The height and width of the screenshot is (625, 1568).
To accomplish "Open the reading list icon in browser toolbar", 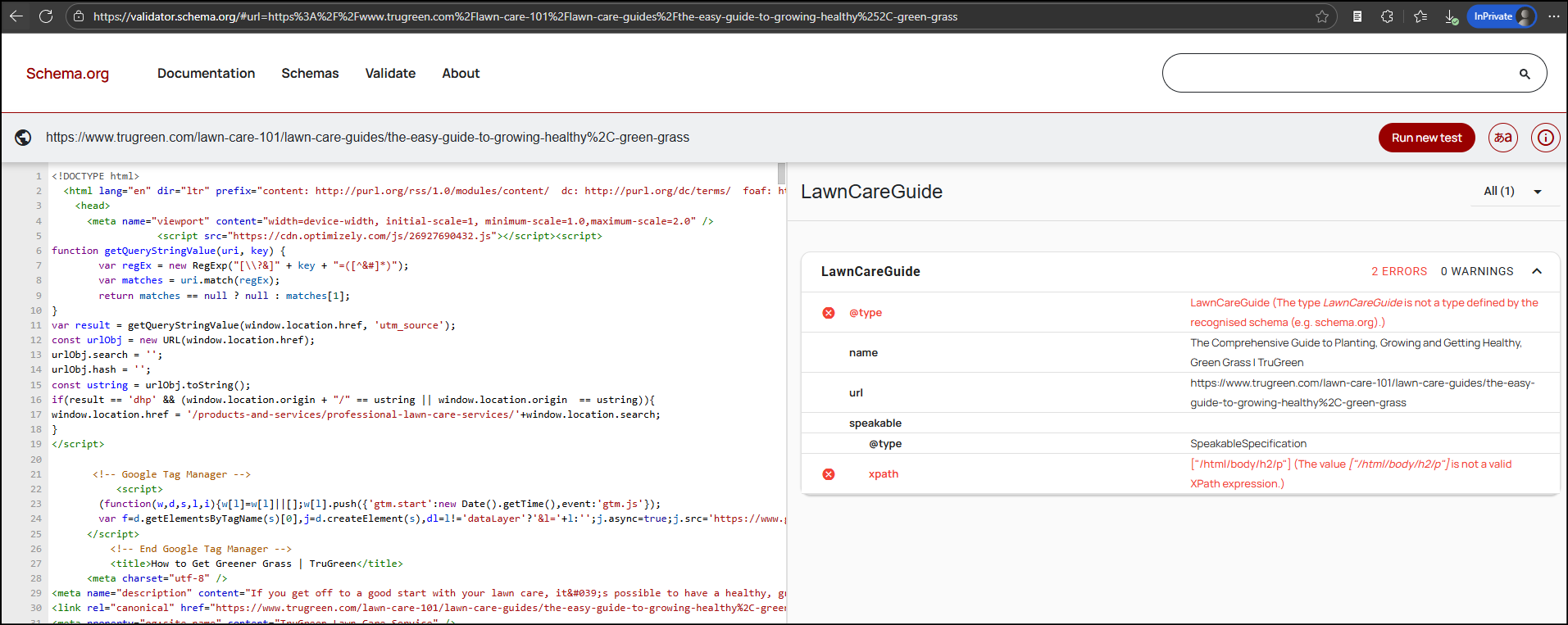I will click(1357, 16).
